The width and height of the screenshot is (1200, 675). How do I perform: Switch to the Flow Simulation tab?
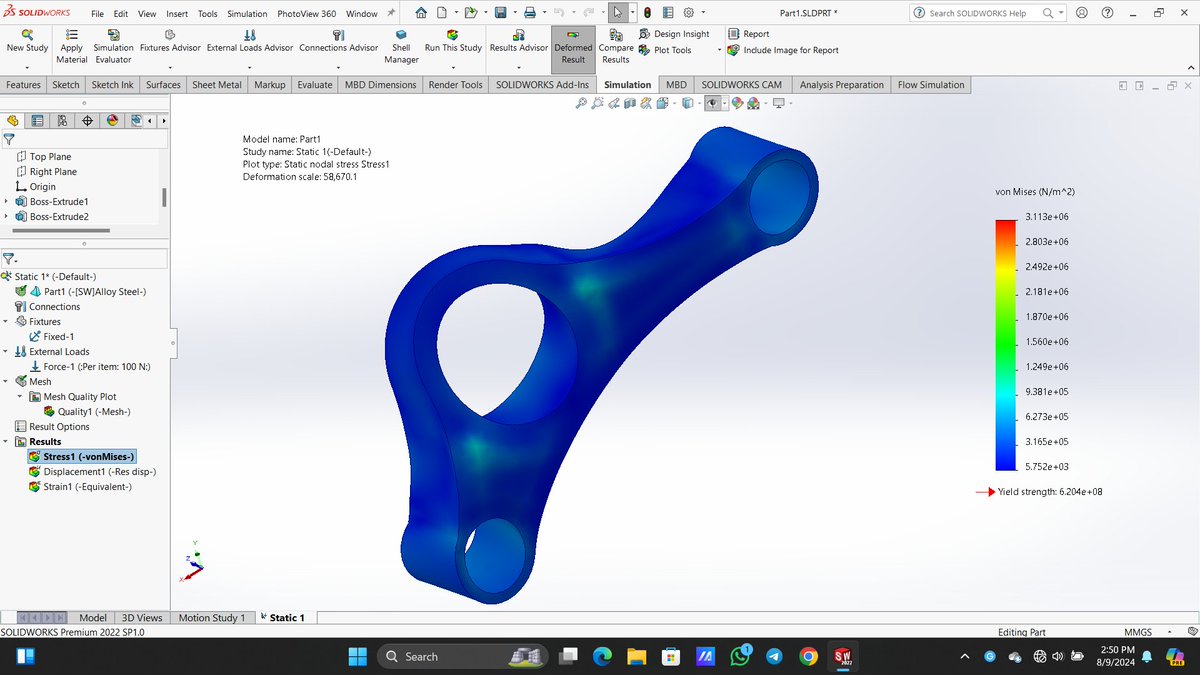tap(931, 85)
